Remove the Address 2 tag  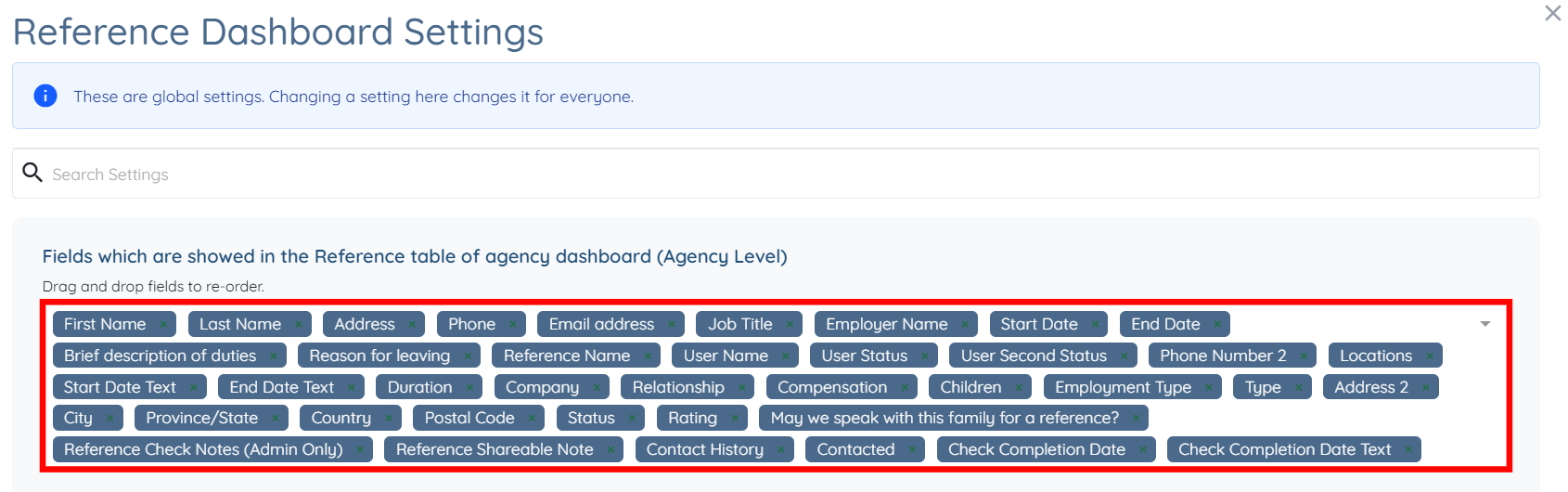point(1426,387)
